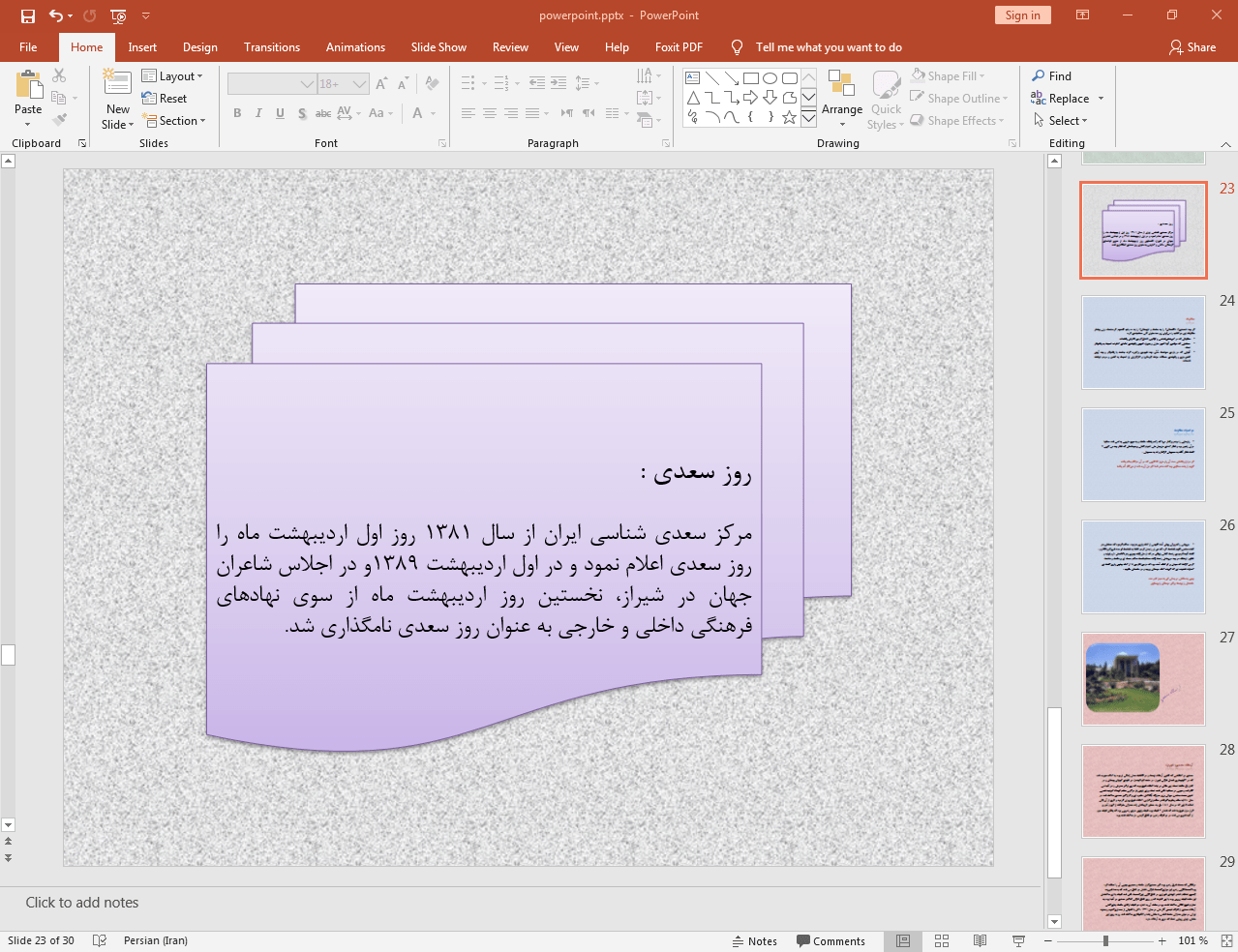Viewport: 1238px width, 952px height.
Task: Toggle Underline formatting
Action: (x=280, y=113)
